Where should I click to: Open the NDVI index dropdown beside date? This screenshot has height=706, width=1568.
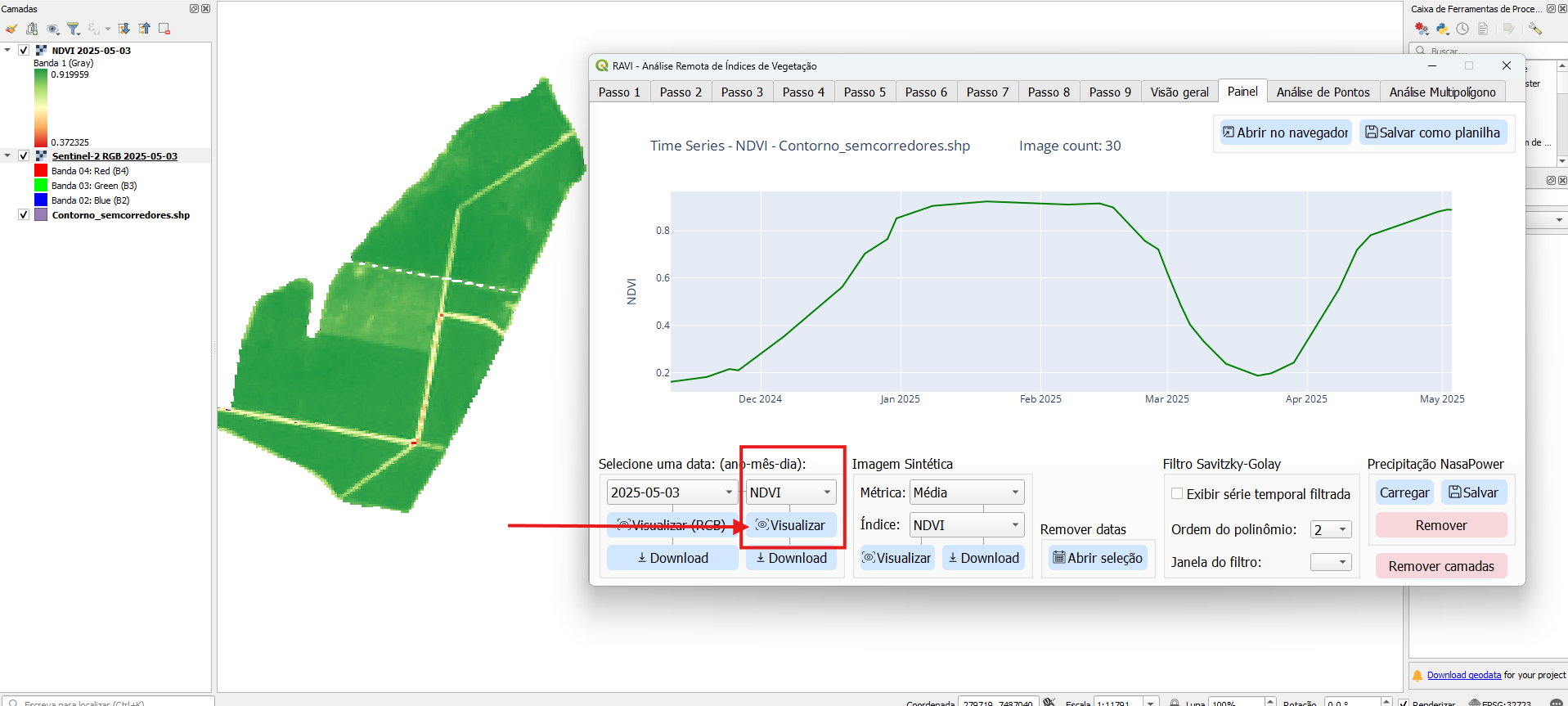[791, 492]
